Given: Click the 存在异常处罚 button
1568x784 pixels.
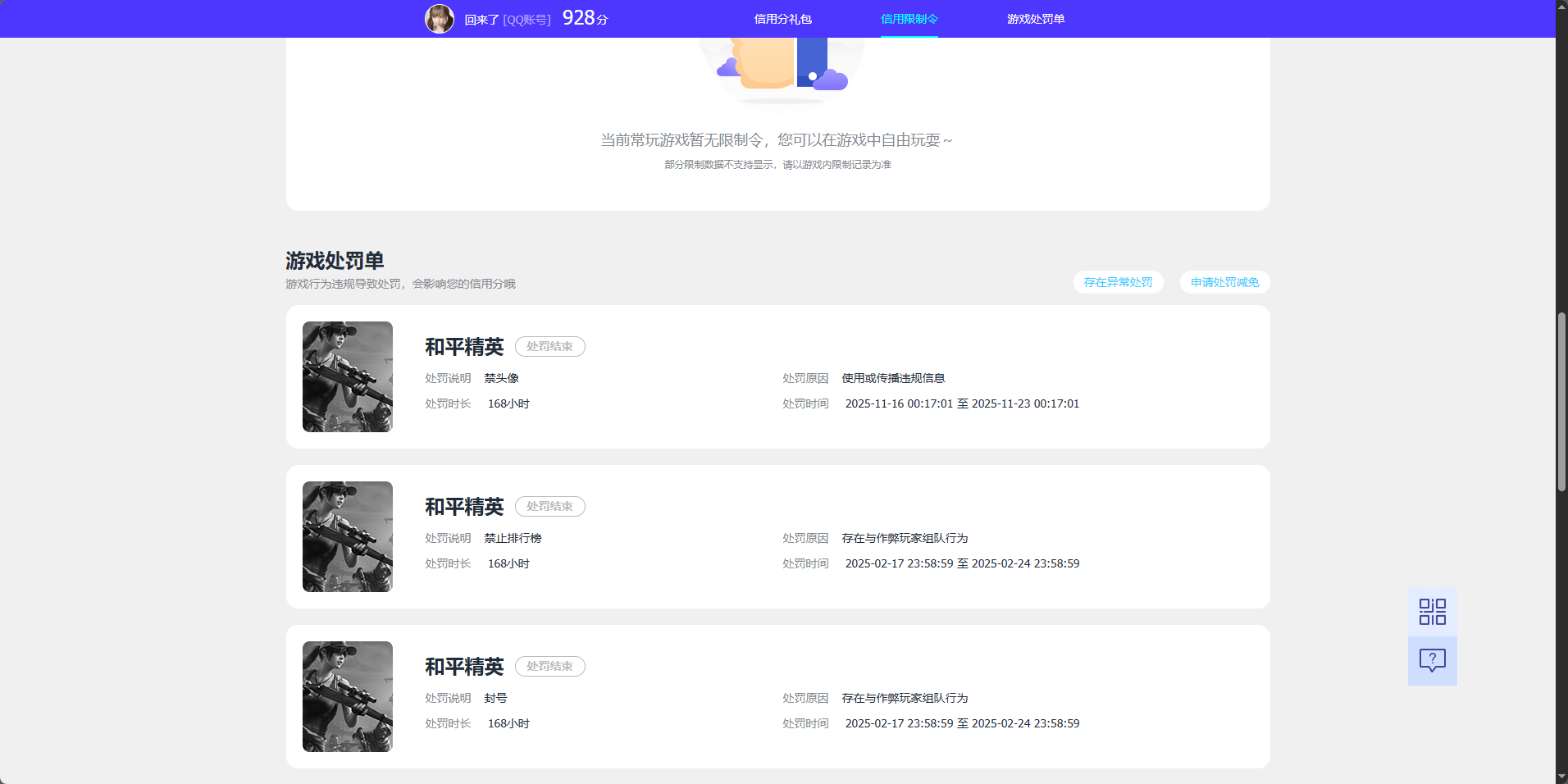Looking at the screenshot, I should [1119, 282].
